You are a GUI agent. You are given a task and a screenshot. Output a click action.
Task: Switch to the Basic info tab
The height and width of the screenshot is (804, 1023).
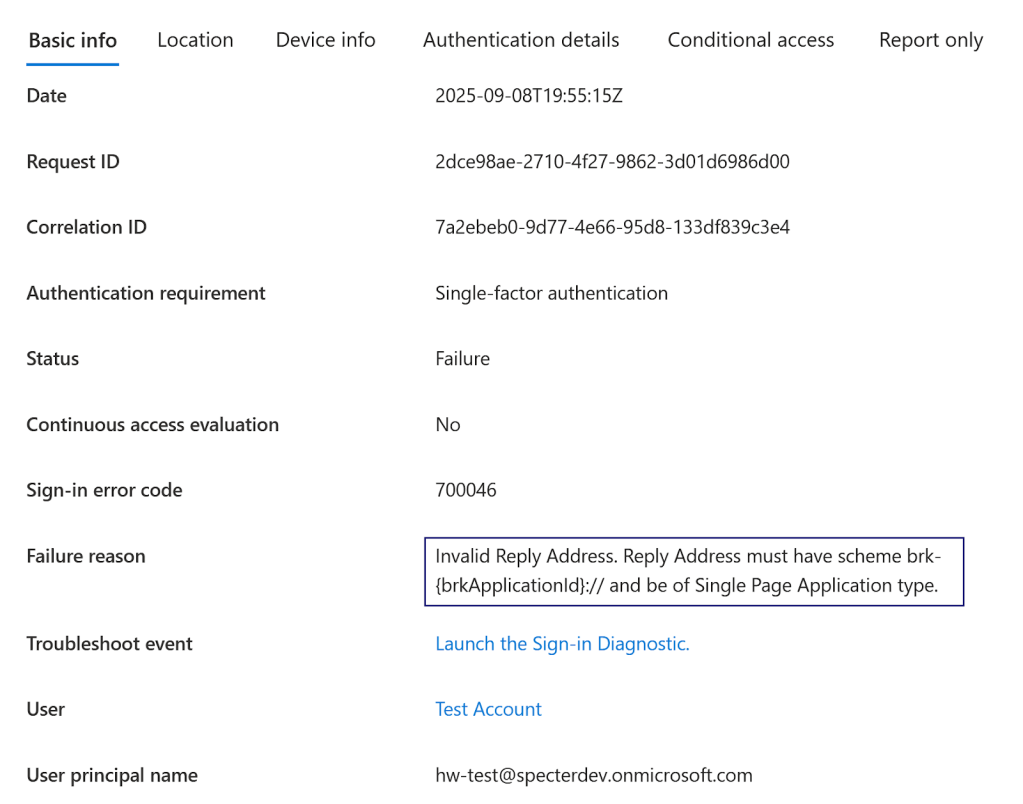pyautogui.click(x=73, y=41)
